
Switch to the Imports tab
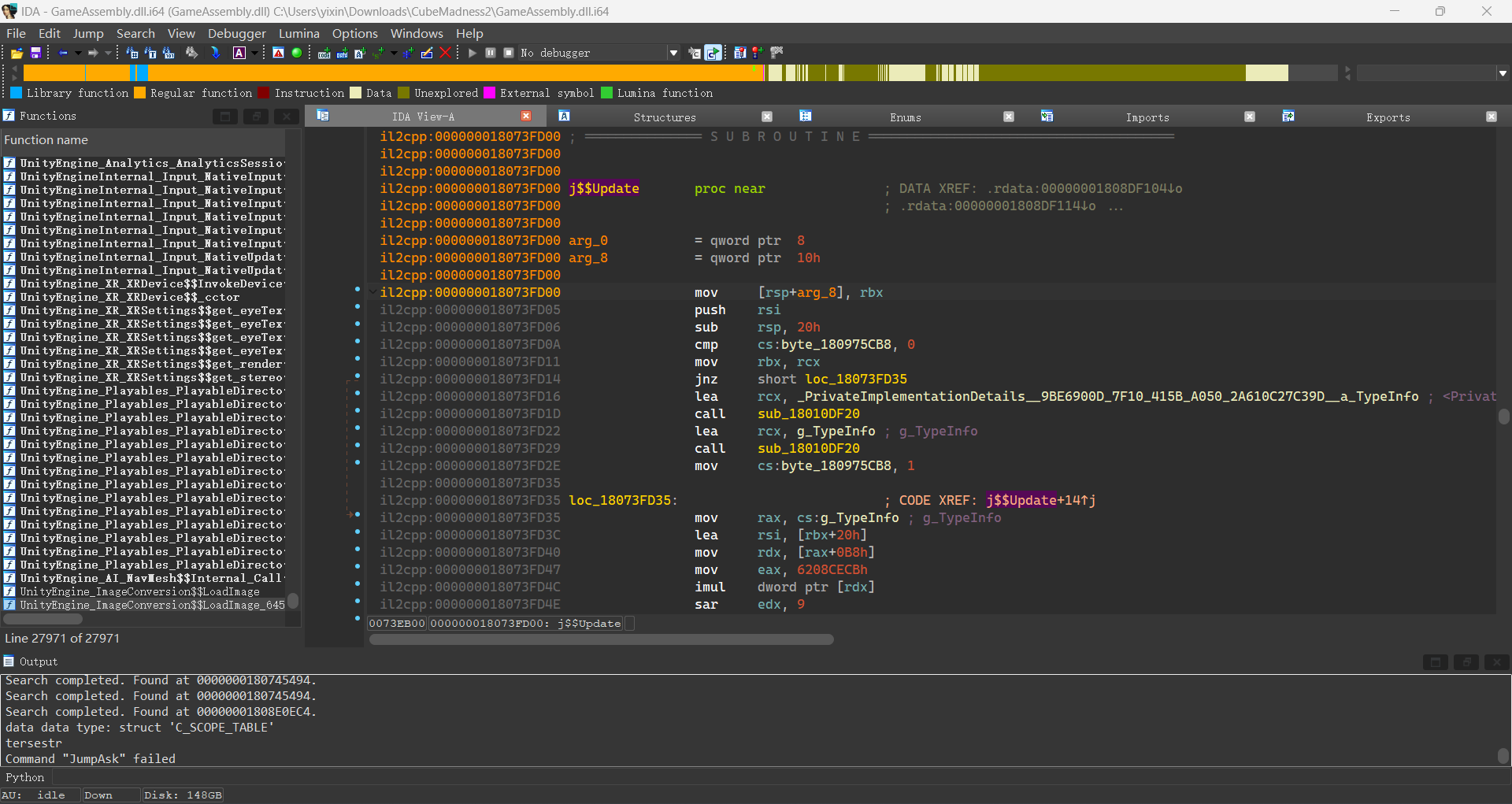point(1147,117)
